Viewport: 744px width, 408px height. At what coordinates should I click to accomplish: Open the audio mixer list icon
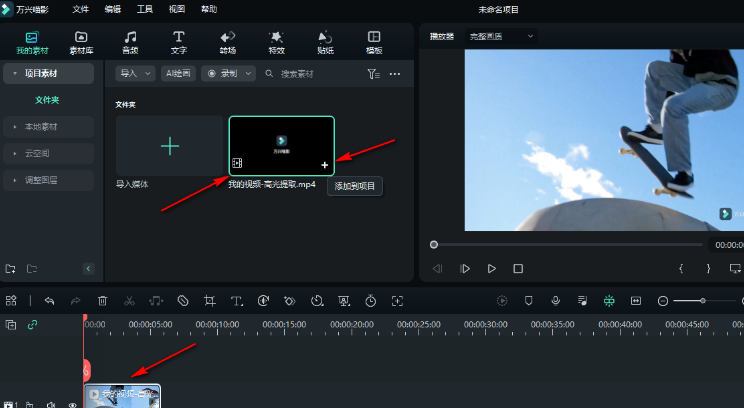point(582,301)
